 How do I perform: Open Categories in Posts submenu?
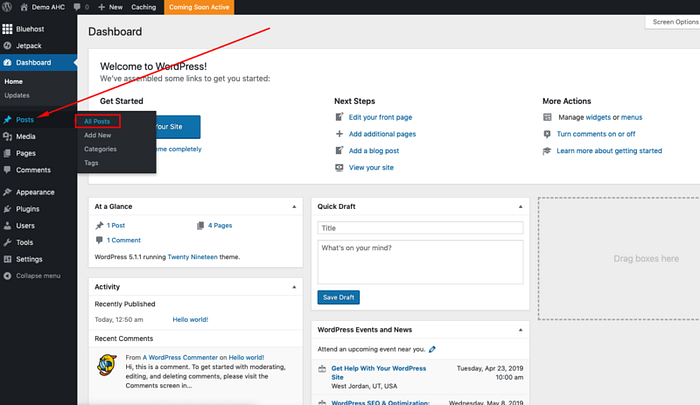pyautogui.click(x=100, y=149)
